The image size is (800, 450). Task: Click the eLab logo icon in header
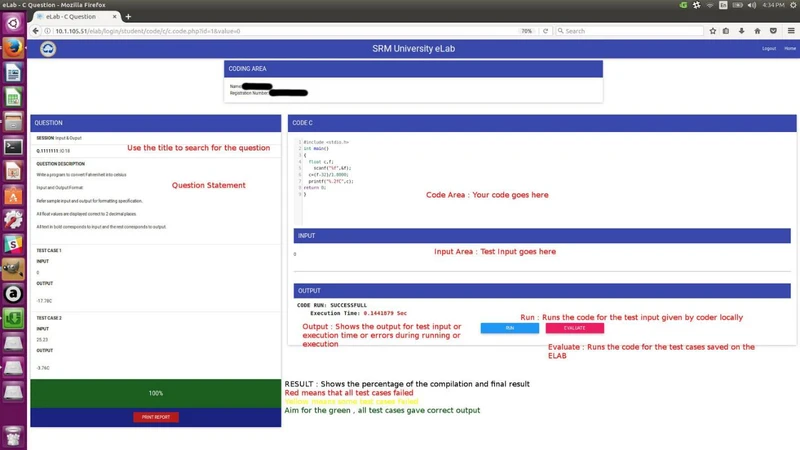pyautogui.click(x=48, y=48)
